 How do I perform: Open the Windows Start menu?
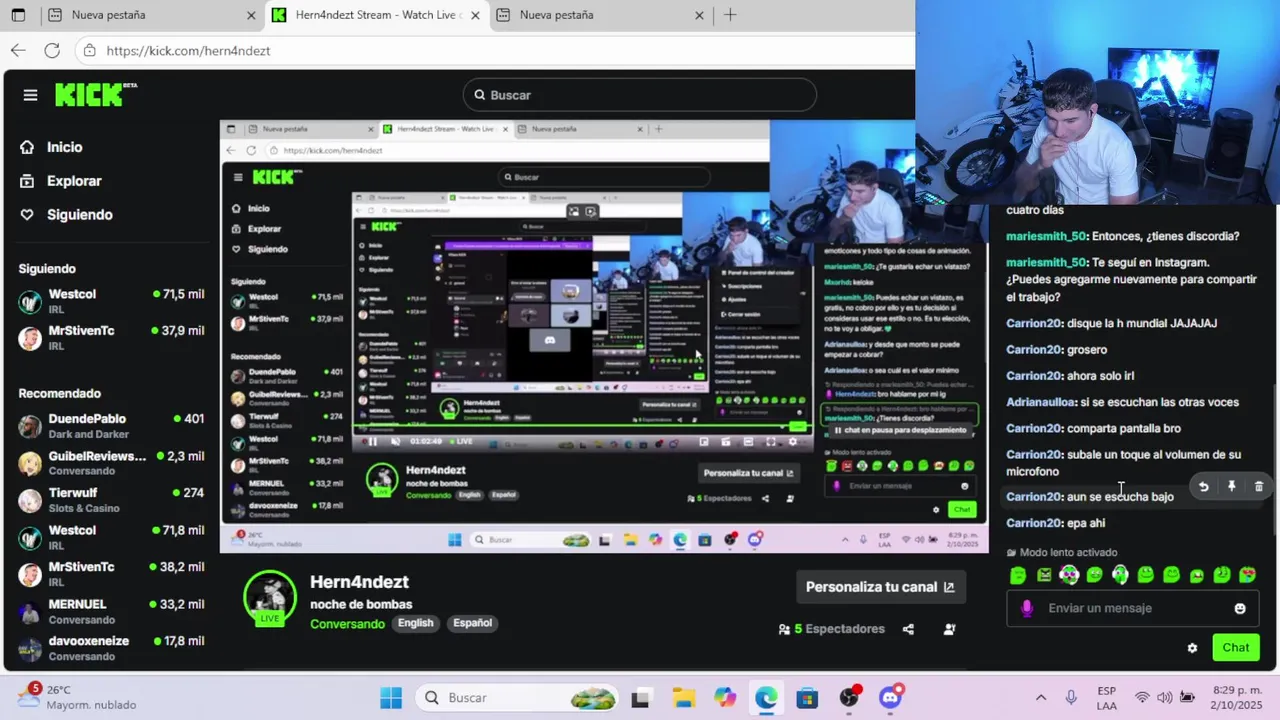[x=391, y=698]
